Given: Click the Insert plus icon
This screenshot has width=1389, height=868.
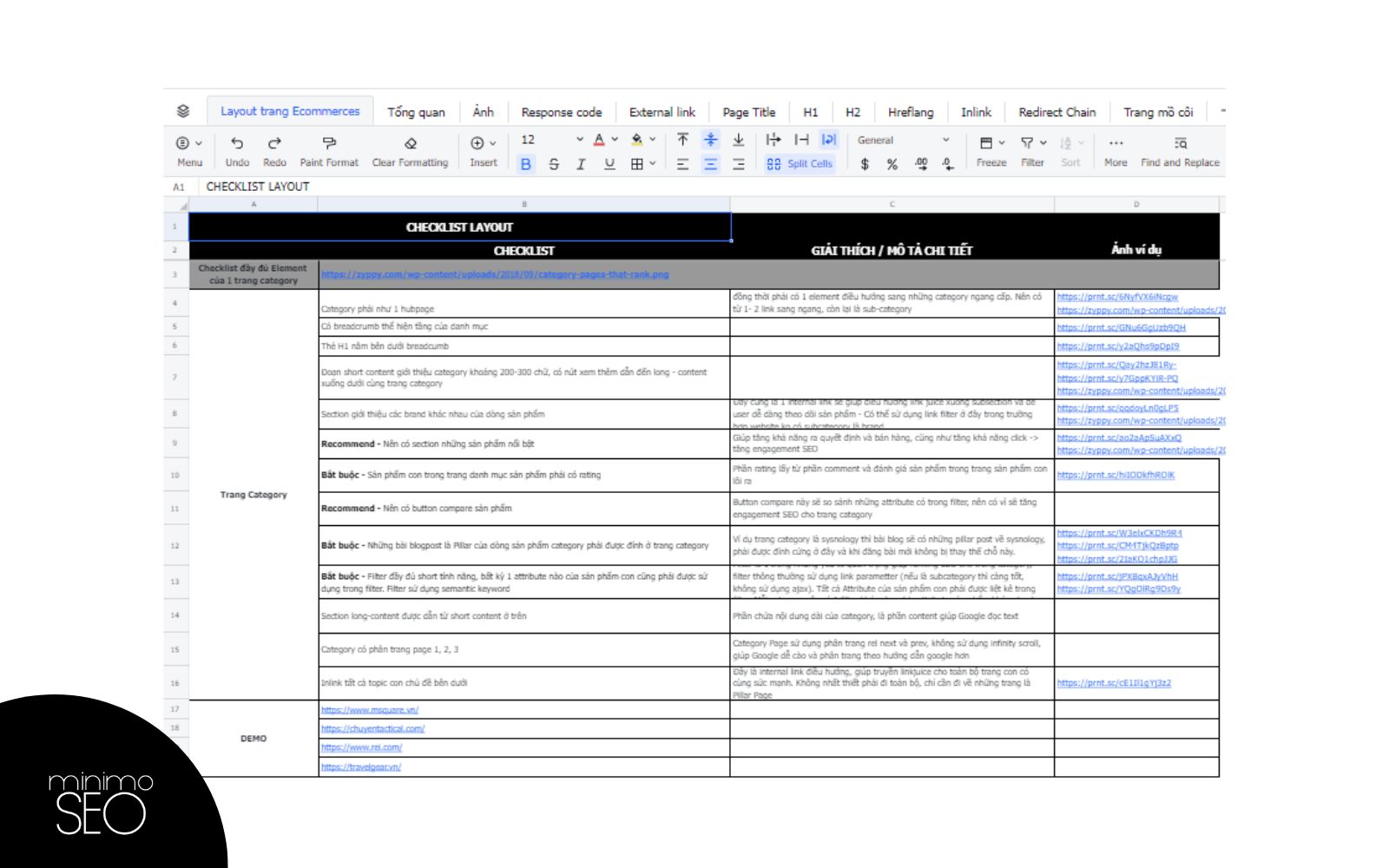Looking at the screenshot, I should point(477,143).
